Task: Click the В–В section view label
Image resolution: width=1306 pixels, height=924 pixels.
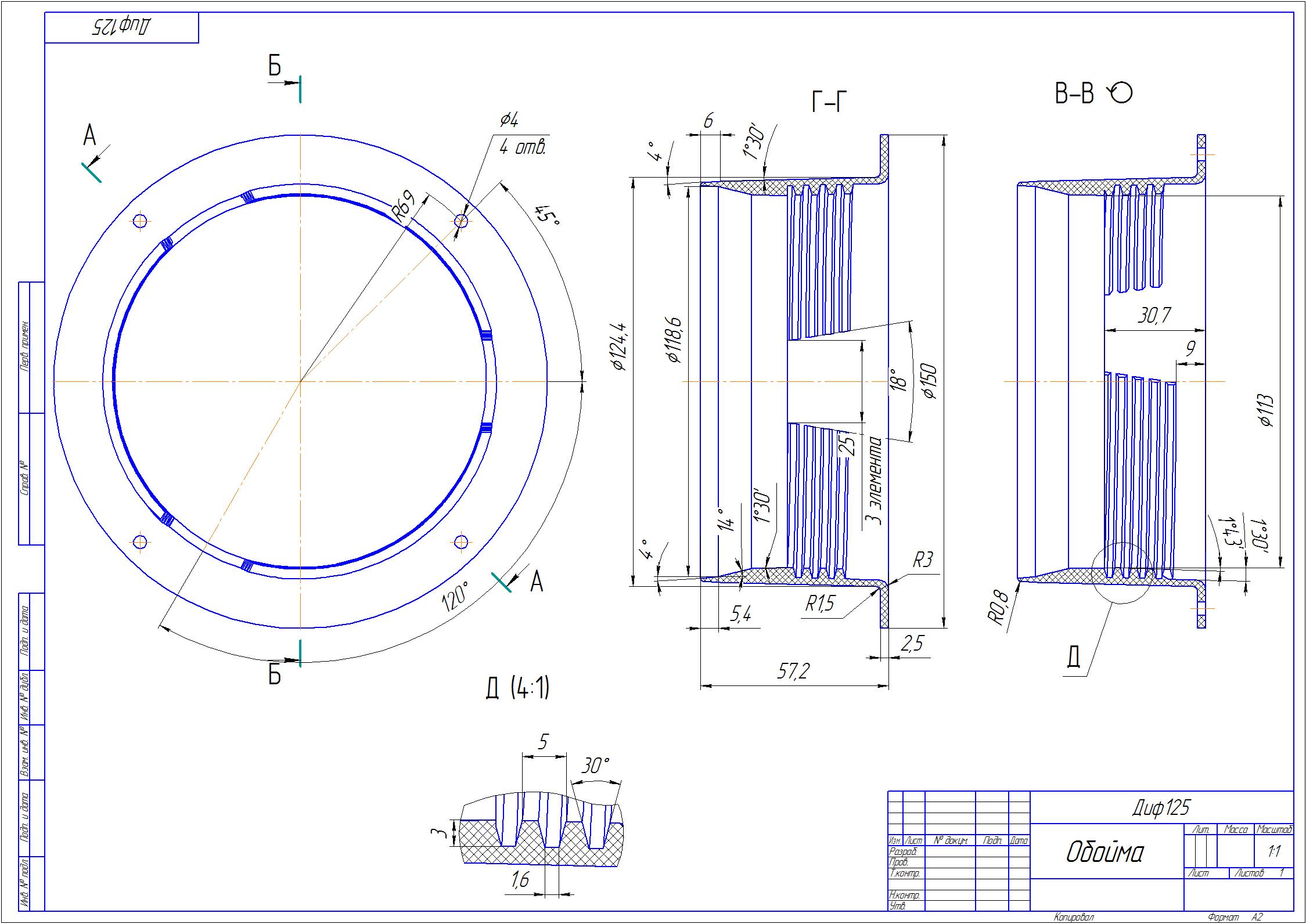Action: [x=1074, y=94]
